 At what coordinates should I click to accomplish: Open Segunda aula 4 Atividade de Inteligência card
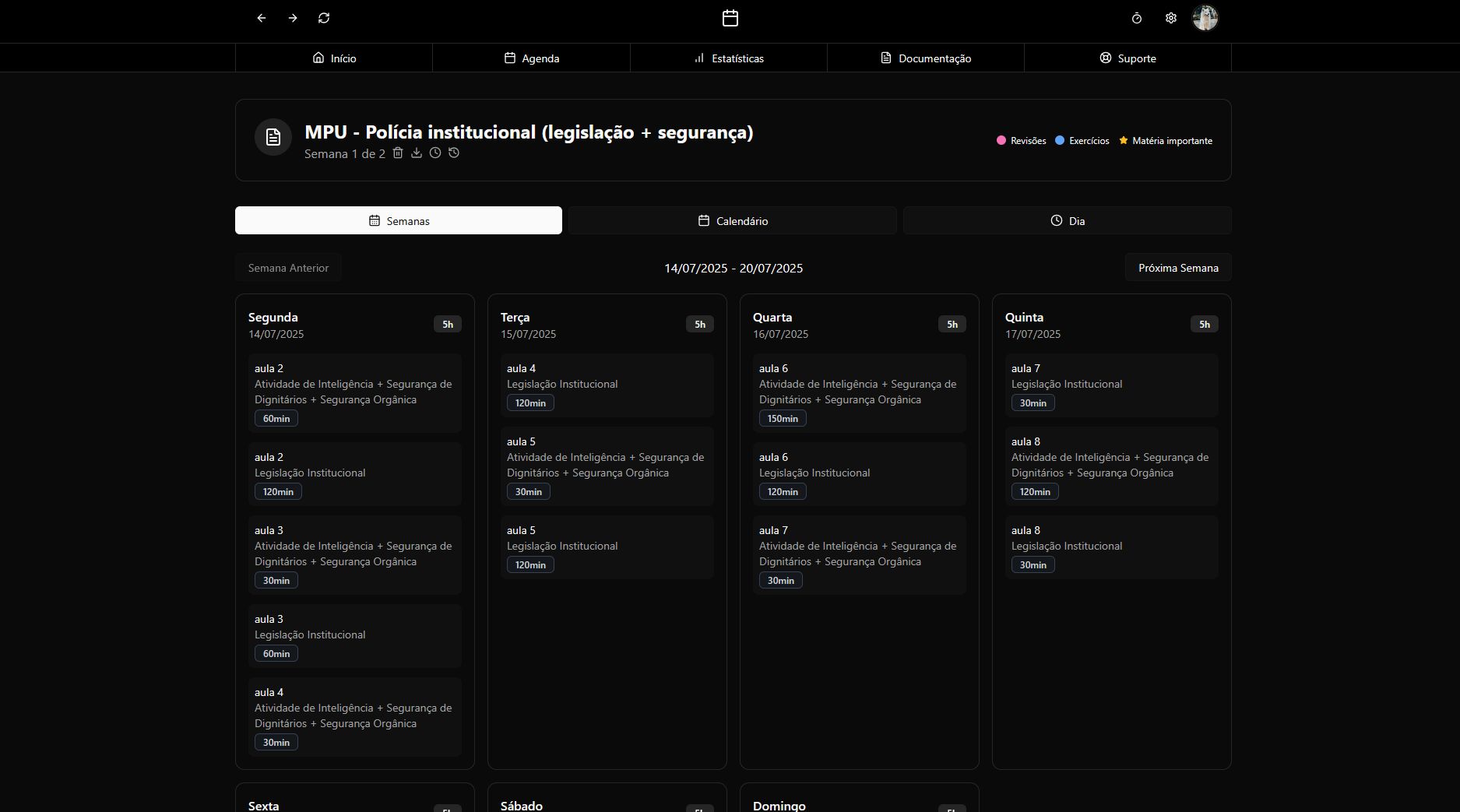coord(355,717)
